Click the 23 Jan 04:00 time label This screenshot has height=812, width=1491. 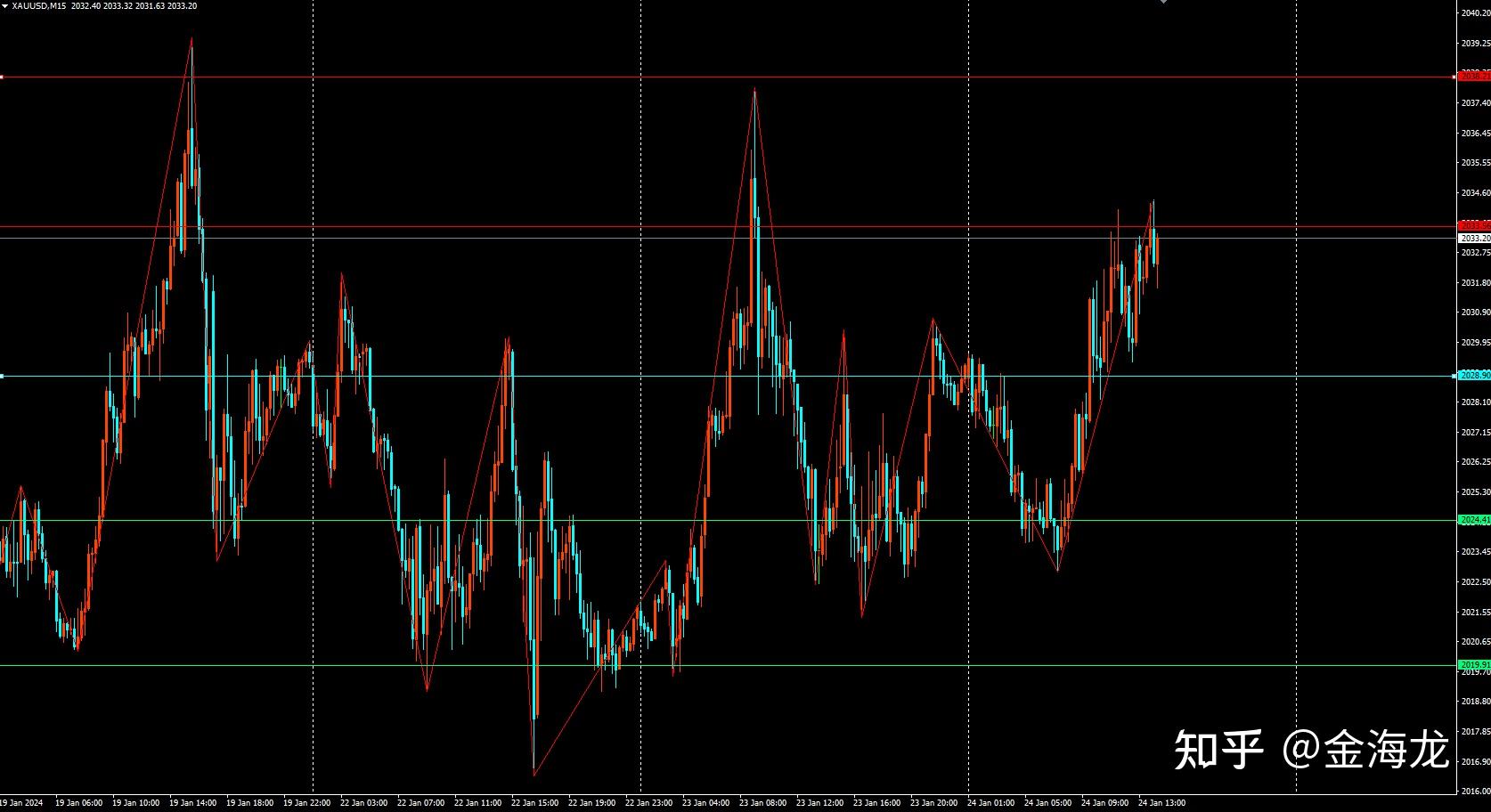[705, 803]
